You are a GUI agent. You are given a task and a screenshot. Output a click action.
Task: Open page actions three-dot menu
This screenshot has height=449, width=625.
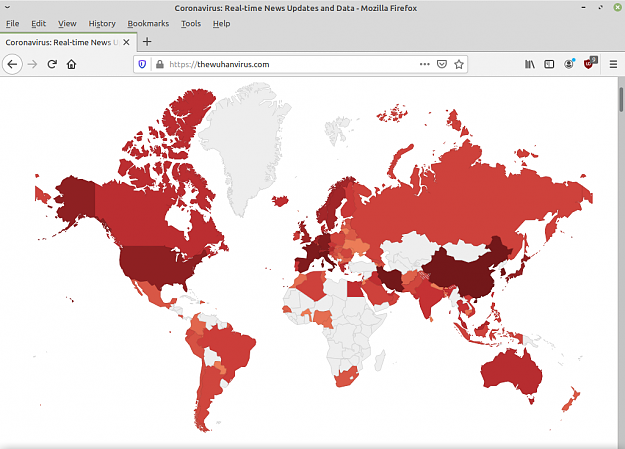coord(425,64)
